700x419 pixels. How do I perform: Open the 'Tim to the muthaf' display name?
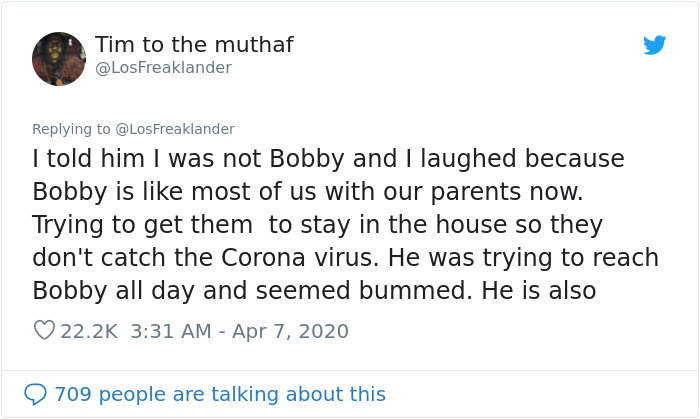(x=194, y=45)
